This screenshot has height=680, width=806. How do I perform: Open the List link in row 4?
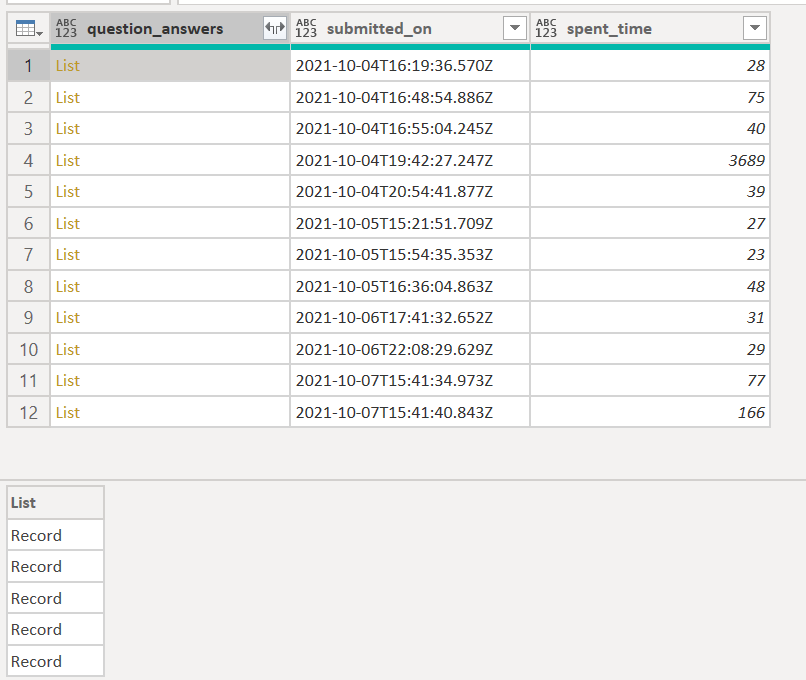tap(68, 161)
